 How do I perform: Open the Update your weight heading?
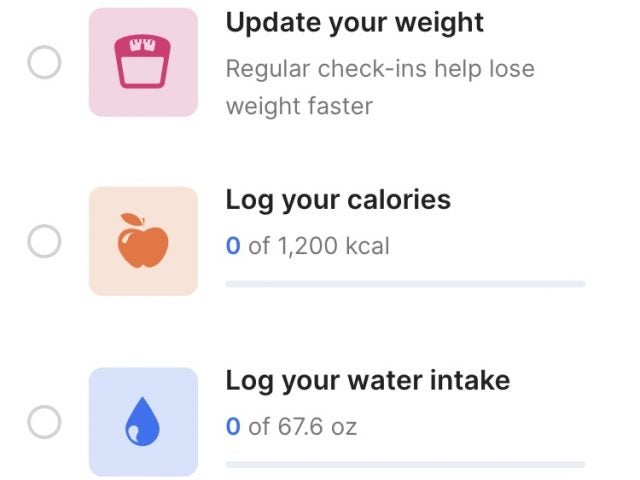[x=355, y=22]
